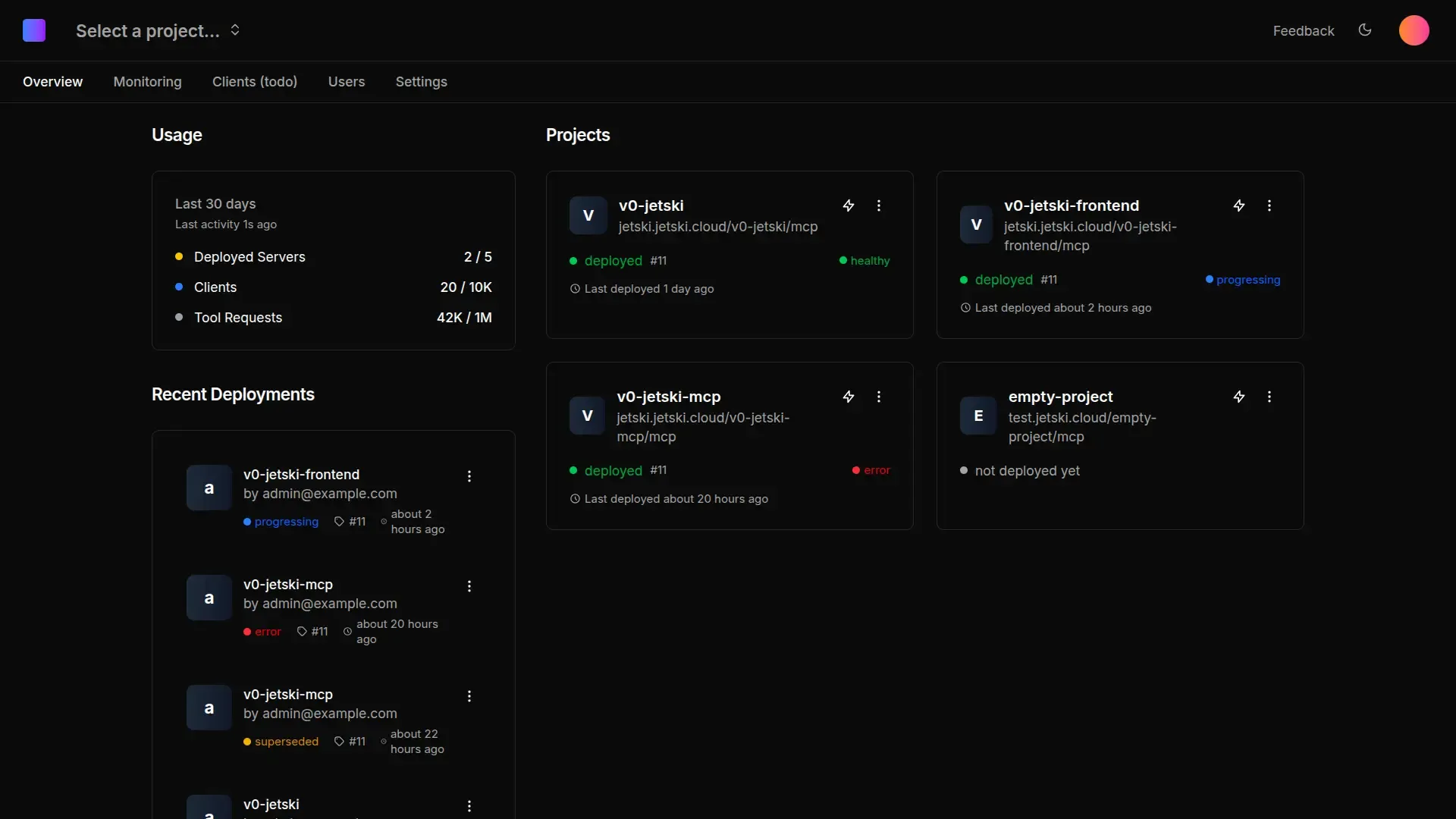
Task: Open v0-jetski-frontend in Recent Deployments
Action: [301, 475]
